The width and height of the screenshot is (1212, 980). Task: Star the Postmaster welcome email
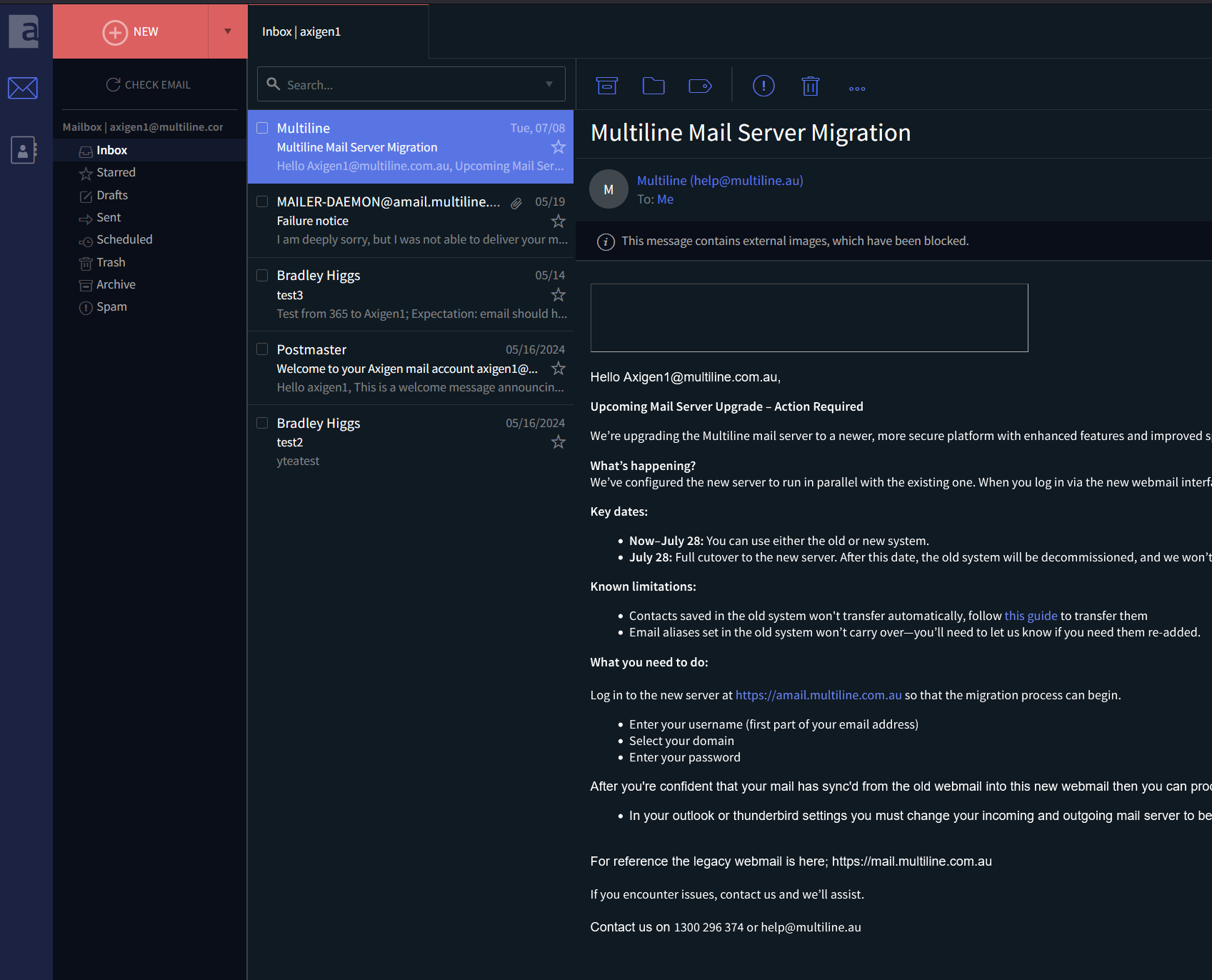[559, 369]
